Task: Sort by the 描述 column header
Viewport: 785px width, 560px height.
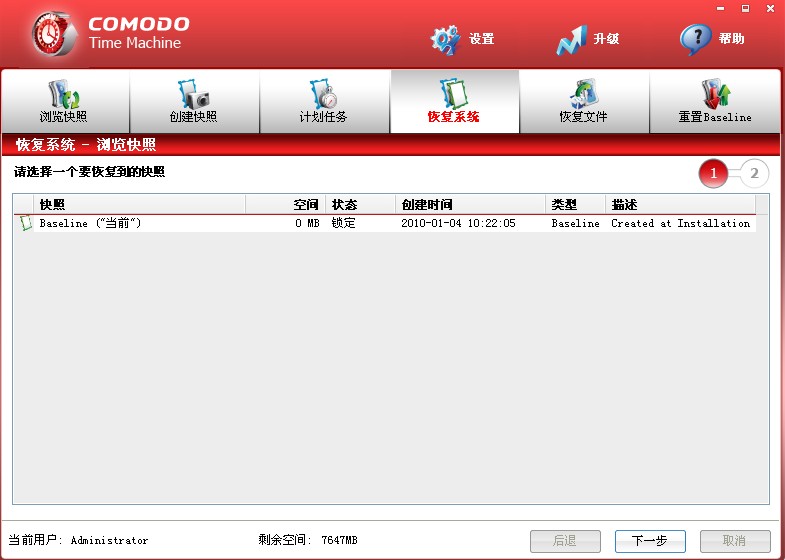Action: 680,204
